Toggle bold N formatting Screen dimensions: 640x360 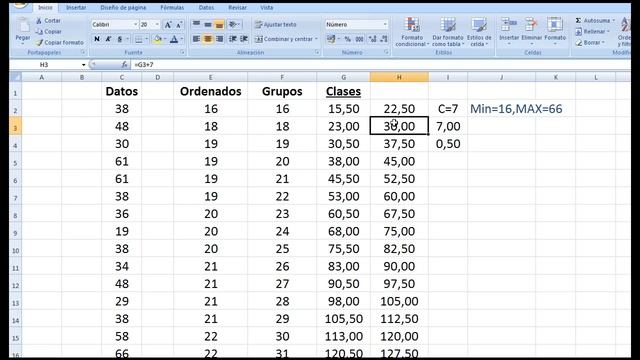pos(97,39)
